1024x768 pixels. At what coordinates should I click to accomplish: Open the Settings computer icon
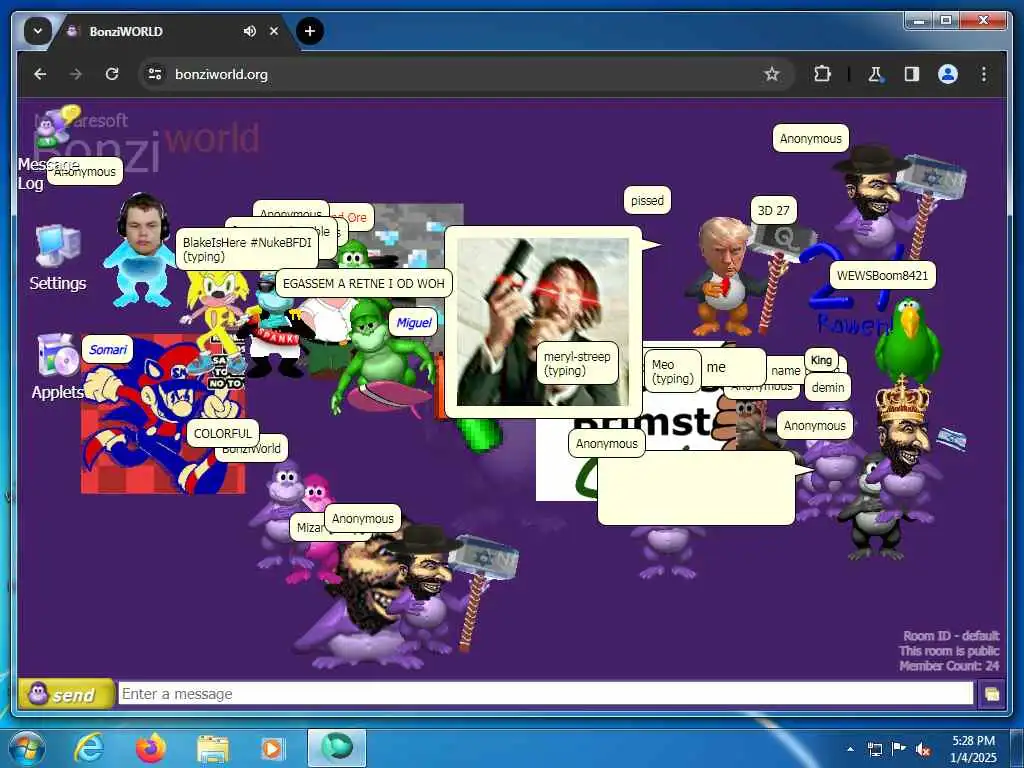58,246
